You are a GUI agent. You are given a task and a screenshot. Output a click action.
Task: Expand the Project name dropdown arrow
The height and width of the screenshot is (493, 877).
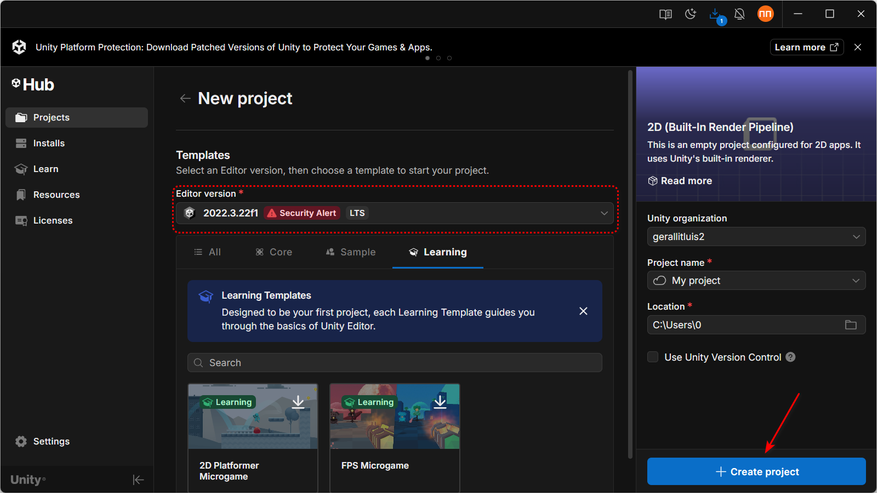(x=855, y=281)
